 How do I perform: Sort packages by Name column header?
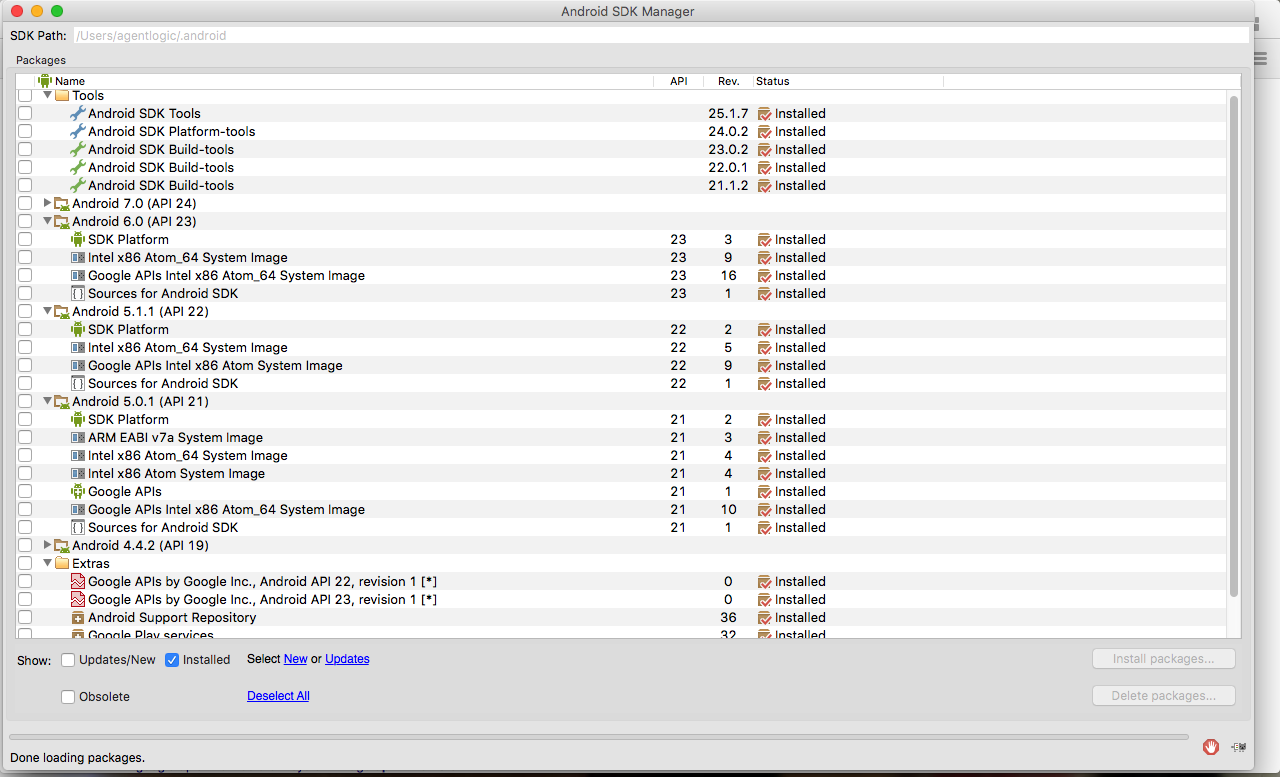[344, 81]
